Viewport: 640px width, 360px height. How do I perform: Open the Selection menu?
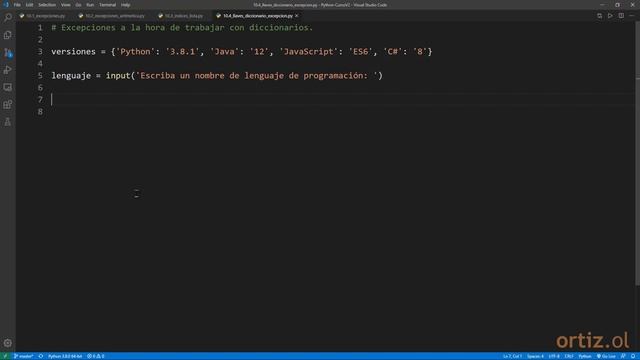47,5
